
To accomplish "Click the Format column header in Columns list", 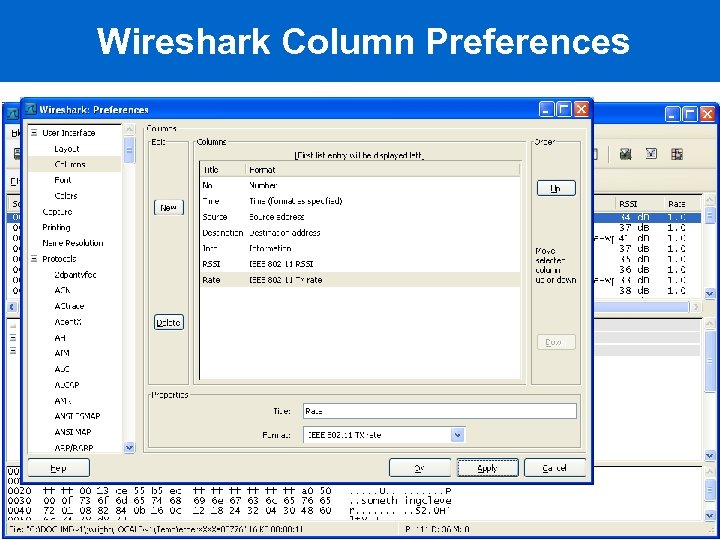I will click(383, 170).
